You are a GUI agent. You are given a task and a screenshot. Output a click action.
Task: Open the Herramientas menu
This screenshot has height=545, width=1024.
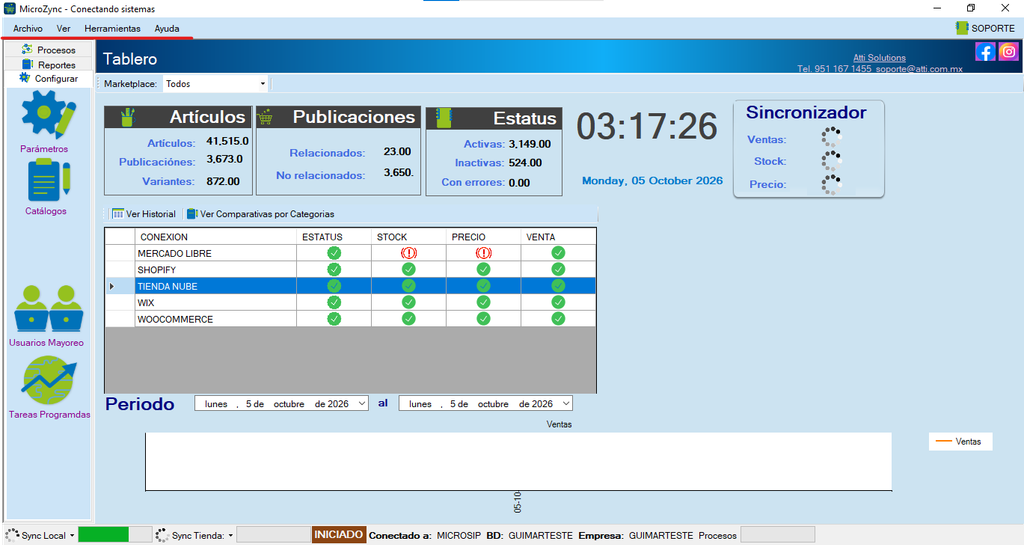point(112,28)
